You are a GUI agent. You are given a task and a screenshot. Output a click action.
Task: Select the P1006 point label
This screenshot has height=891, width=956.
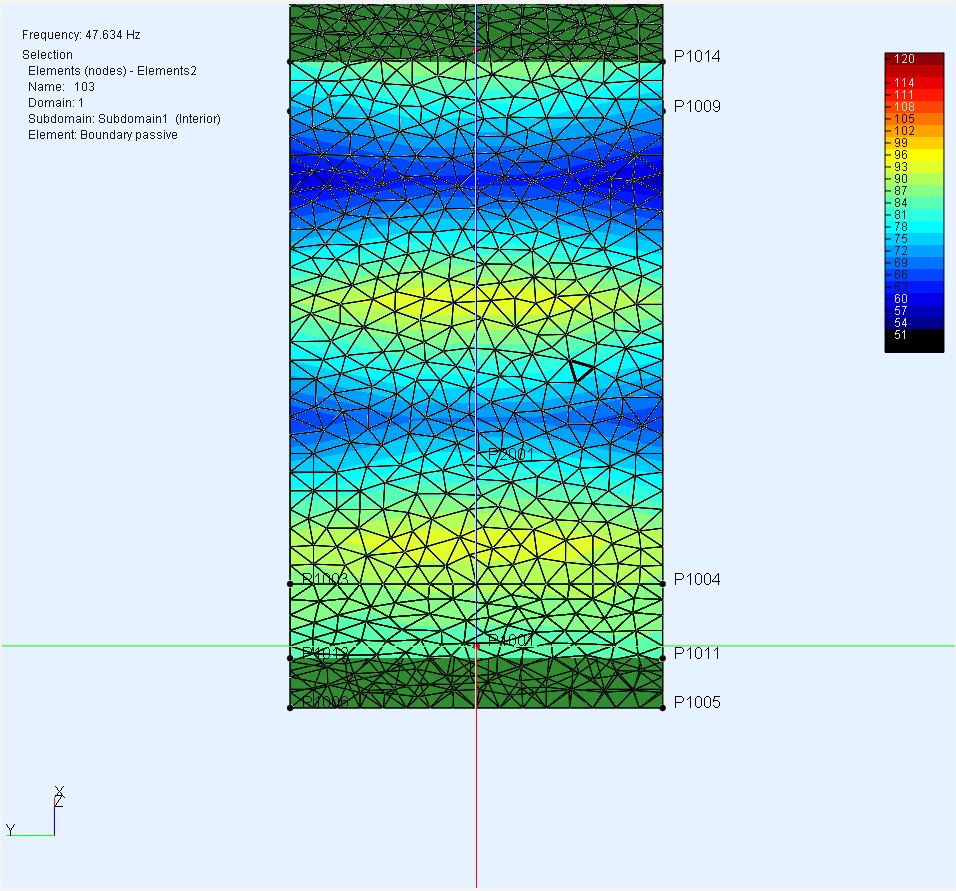(325, 703)
